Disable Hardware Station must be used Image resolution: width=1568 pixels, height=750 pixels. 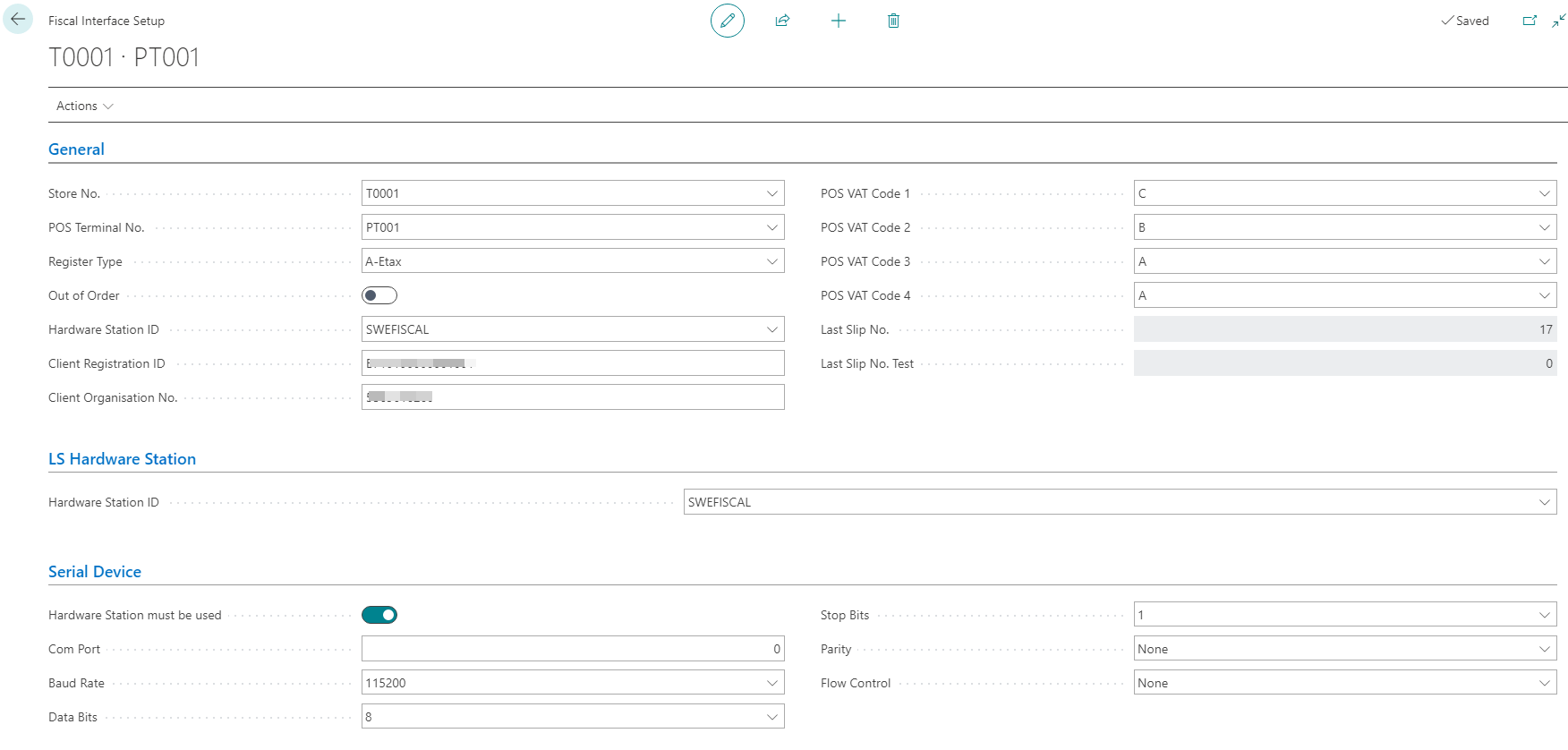(x=379, y=615)
